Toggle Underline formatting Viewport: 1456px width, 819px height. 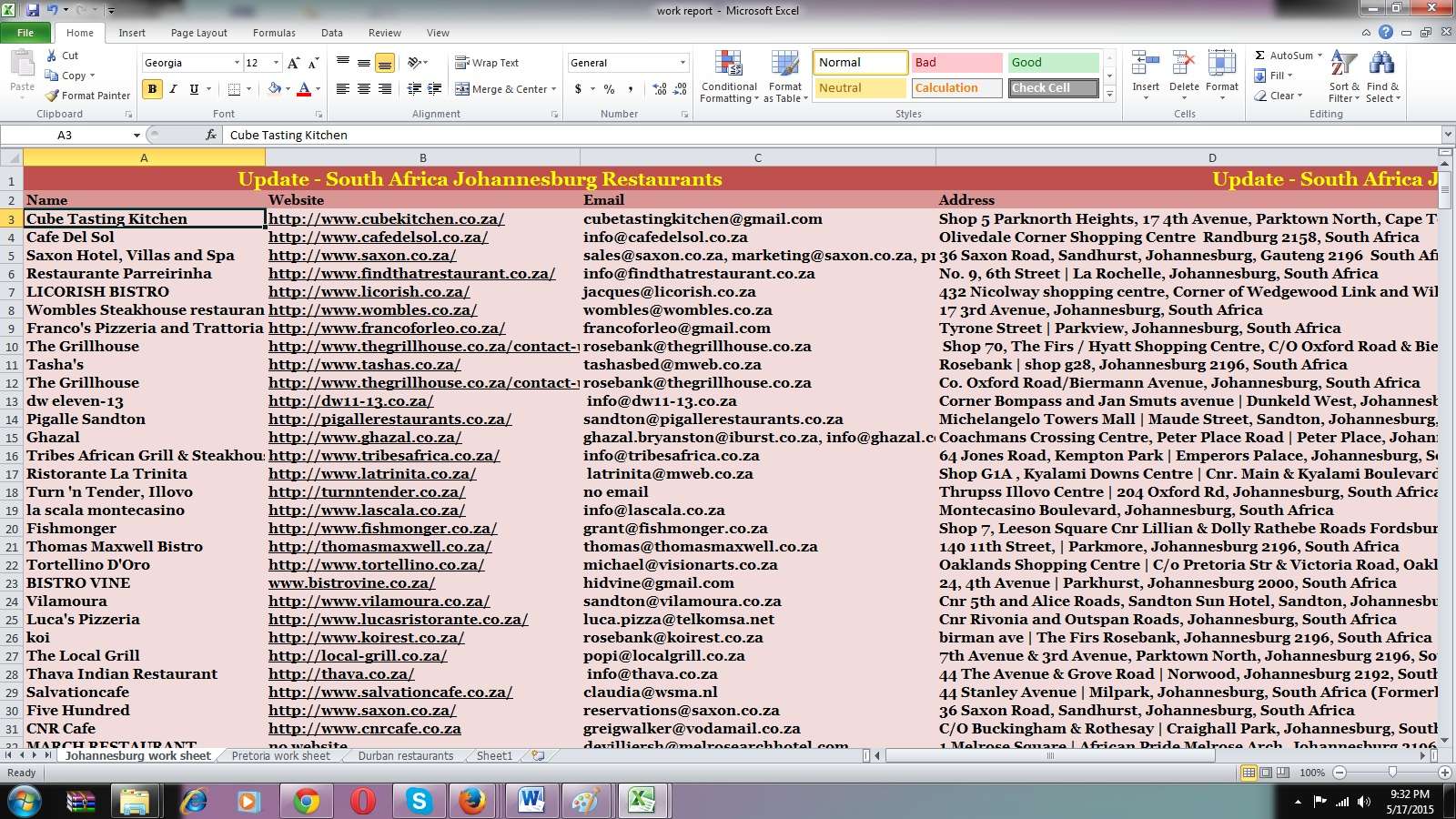click(x=194, y=89)
